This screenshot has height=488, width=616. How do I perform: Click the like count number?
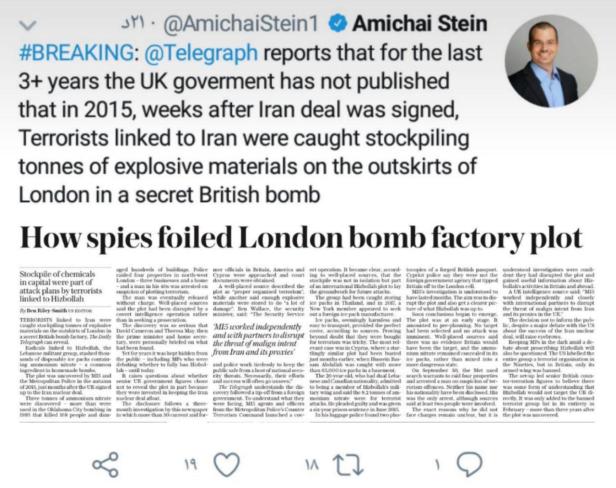190,465
